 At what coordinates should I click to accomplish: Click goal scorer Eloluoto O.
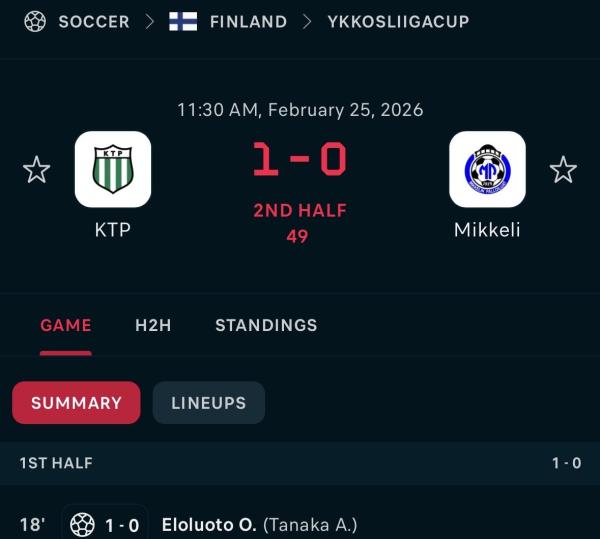coord(209,524)
